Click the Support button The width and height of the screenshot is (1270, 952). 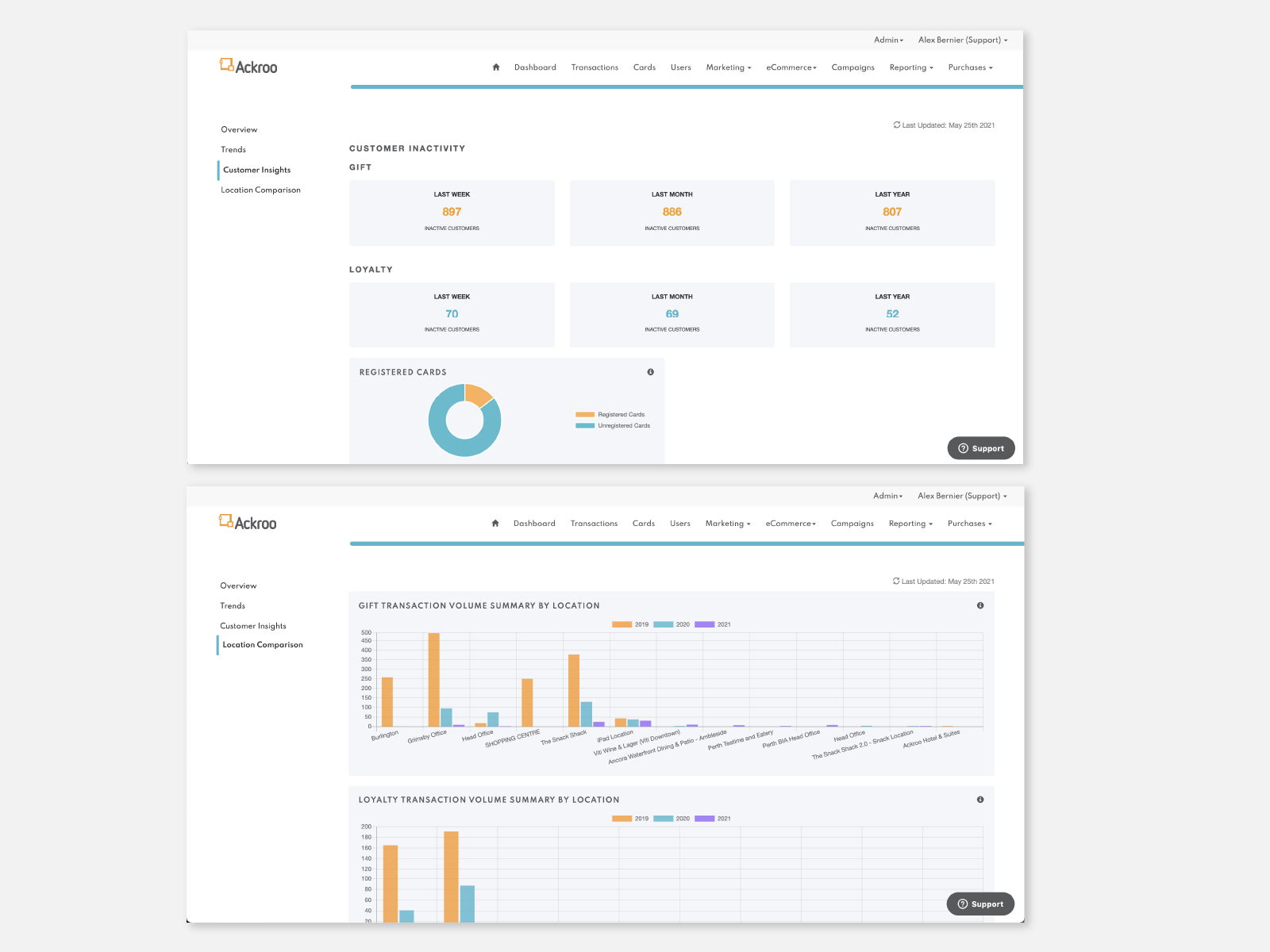(x=981, y=448)
